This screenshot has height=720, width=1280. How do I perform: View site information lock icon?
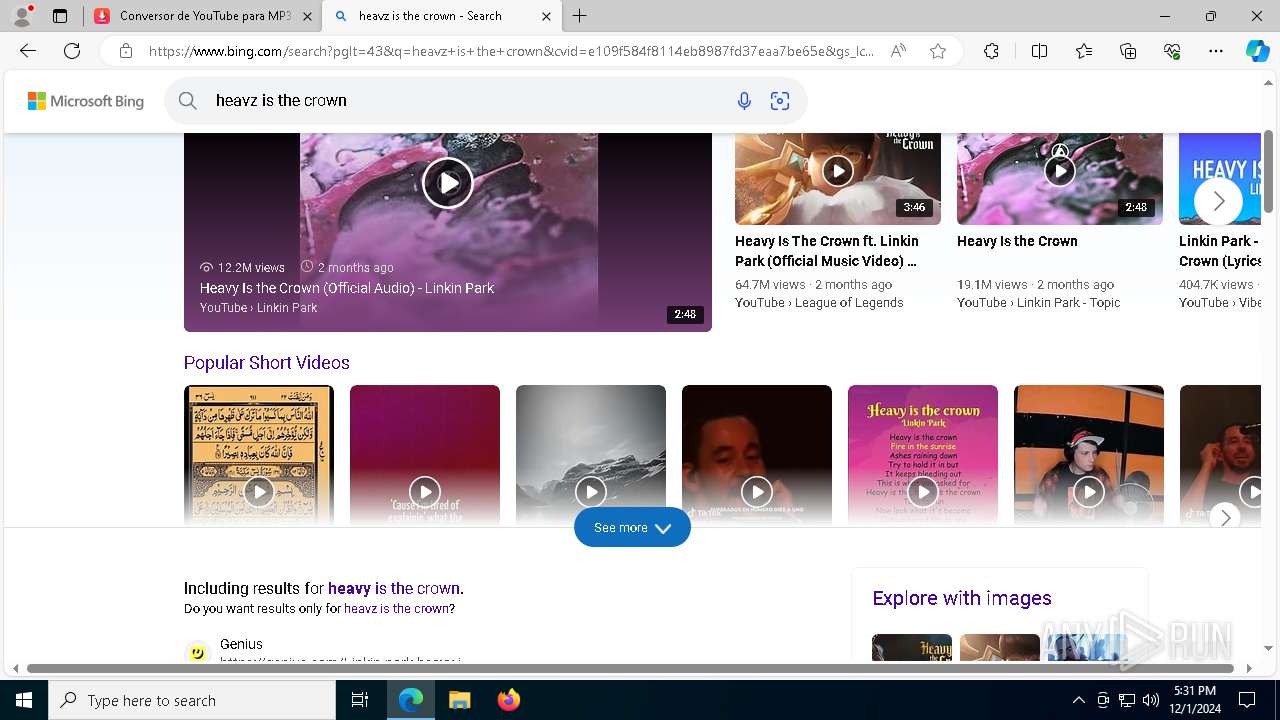[x=126, y=51]
